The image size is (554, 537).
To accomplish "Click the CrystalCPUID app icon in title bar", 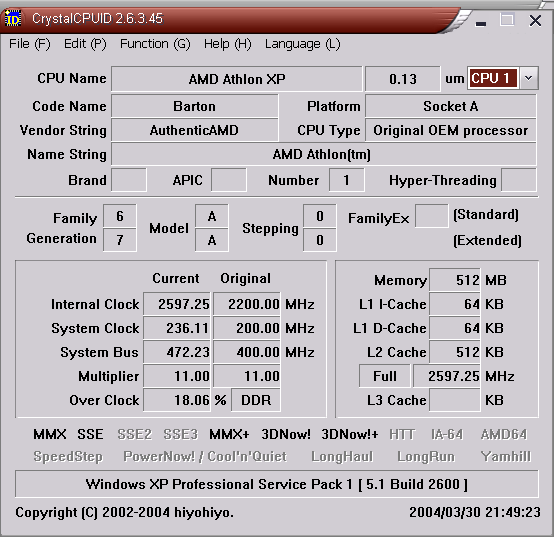I will tap(13, 18).
